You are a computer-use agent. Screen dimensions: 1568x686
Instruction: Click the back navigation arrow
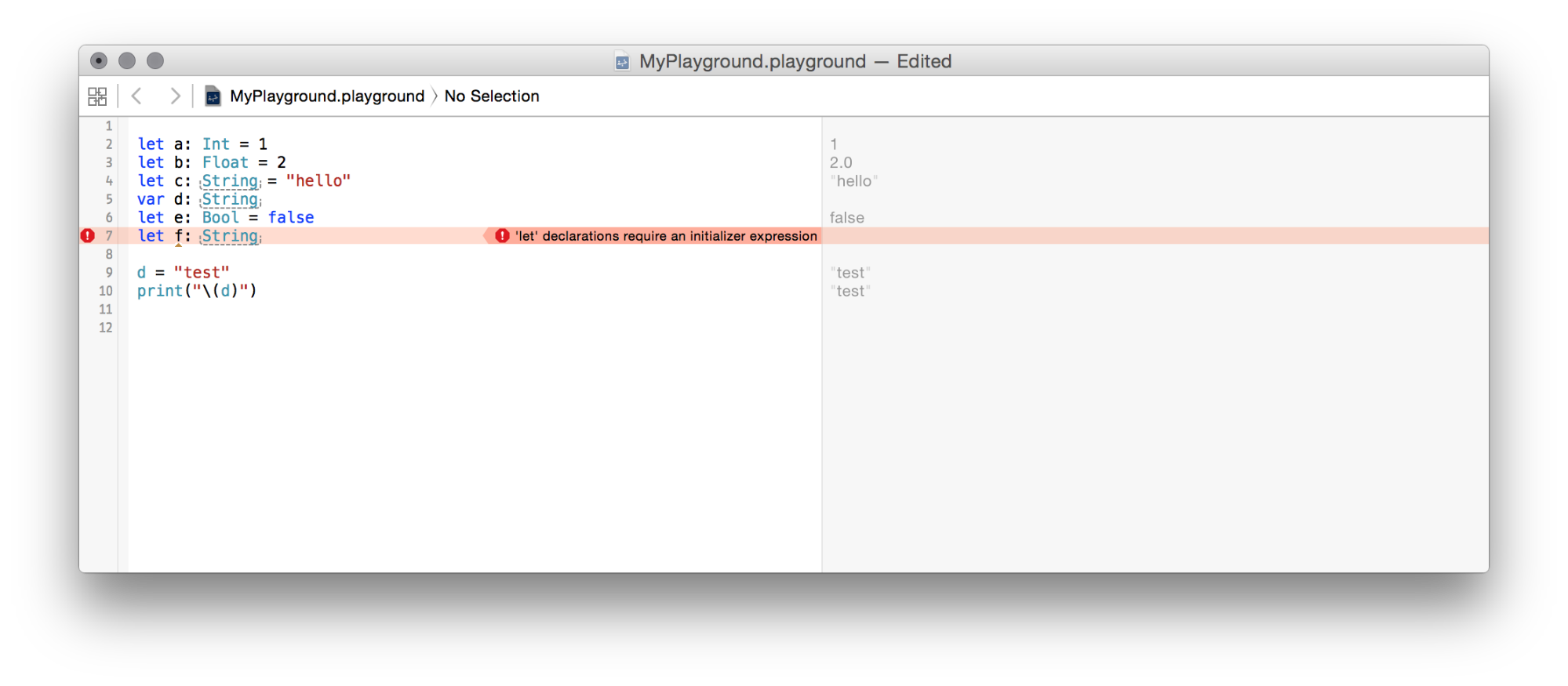137,96
